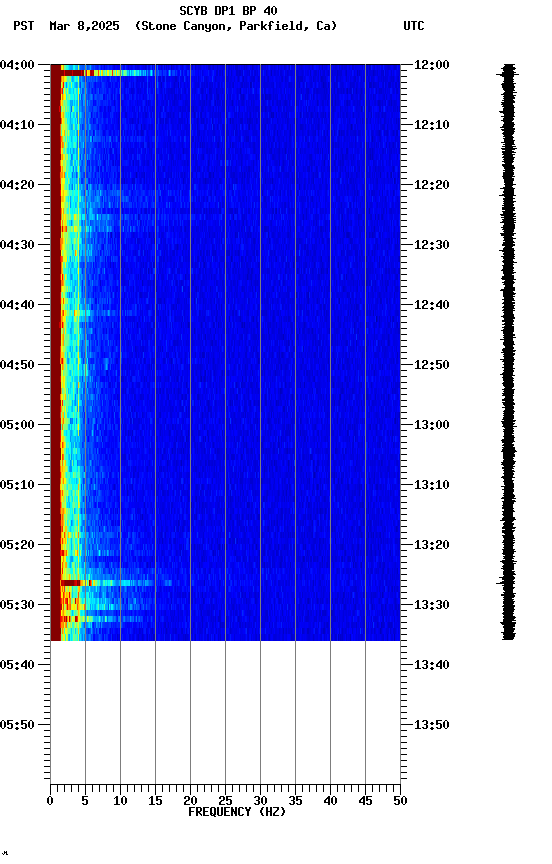Click the UTC time label 13:10

point(432,485)
